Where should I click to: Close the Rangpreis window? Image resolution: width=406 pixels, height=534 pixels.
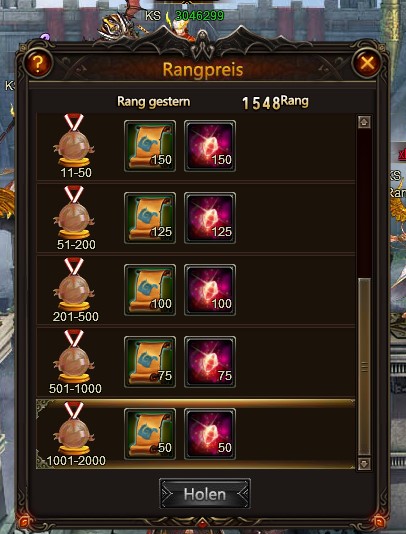(367, 63)
